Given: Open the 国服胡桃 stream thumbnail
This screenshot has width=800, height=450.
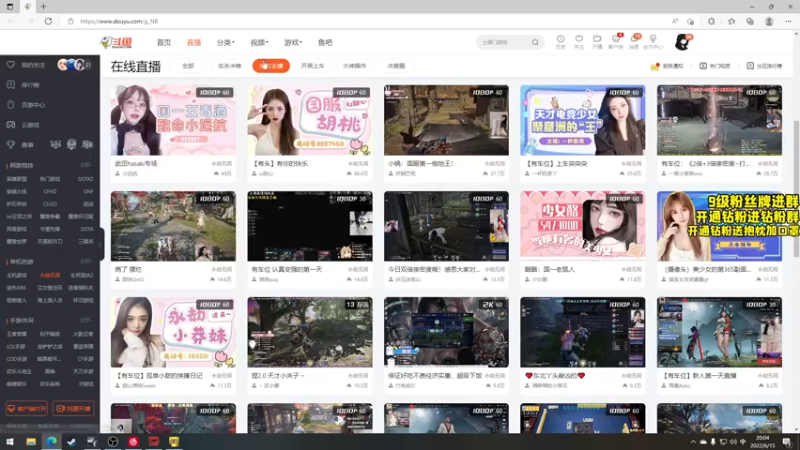Looking at the screenshot, I should (x=310, y=120).
